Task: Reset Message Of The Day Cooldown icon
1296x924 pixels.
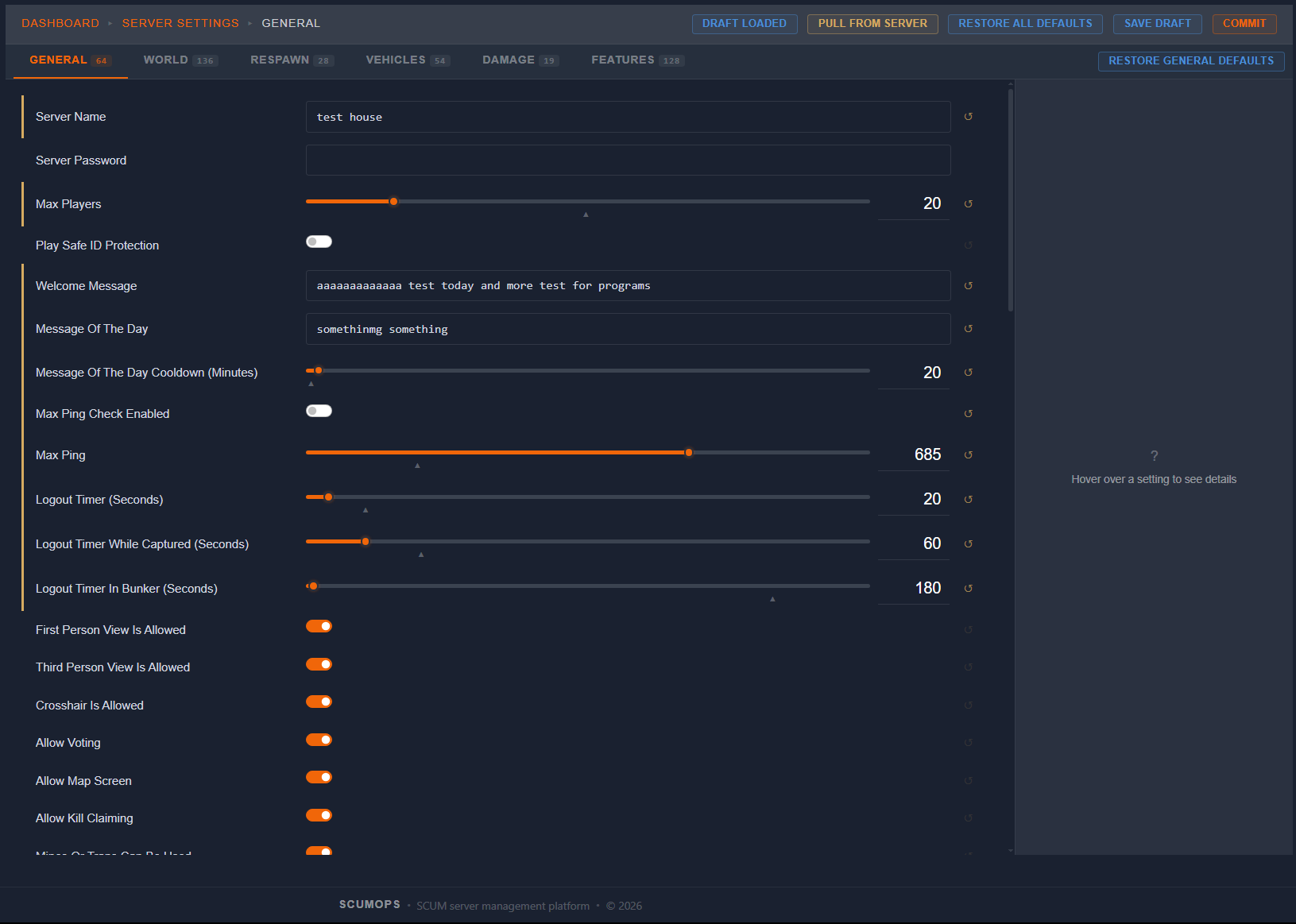Action: [x=968, y=373]
